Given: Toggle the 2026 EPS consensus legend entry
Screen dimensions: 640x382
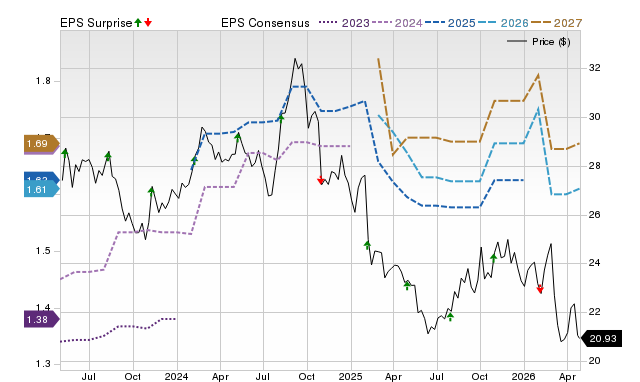Looking at the screenshot, I should pos(503,23).
